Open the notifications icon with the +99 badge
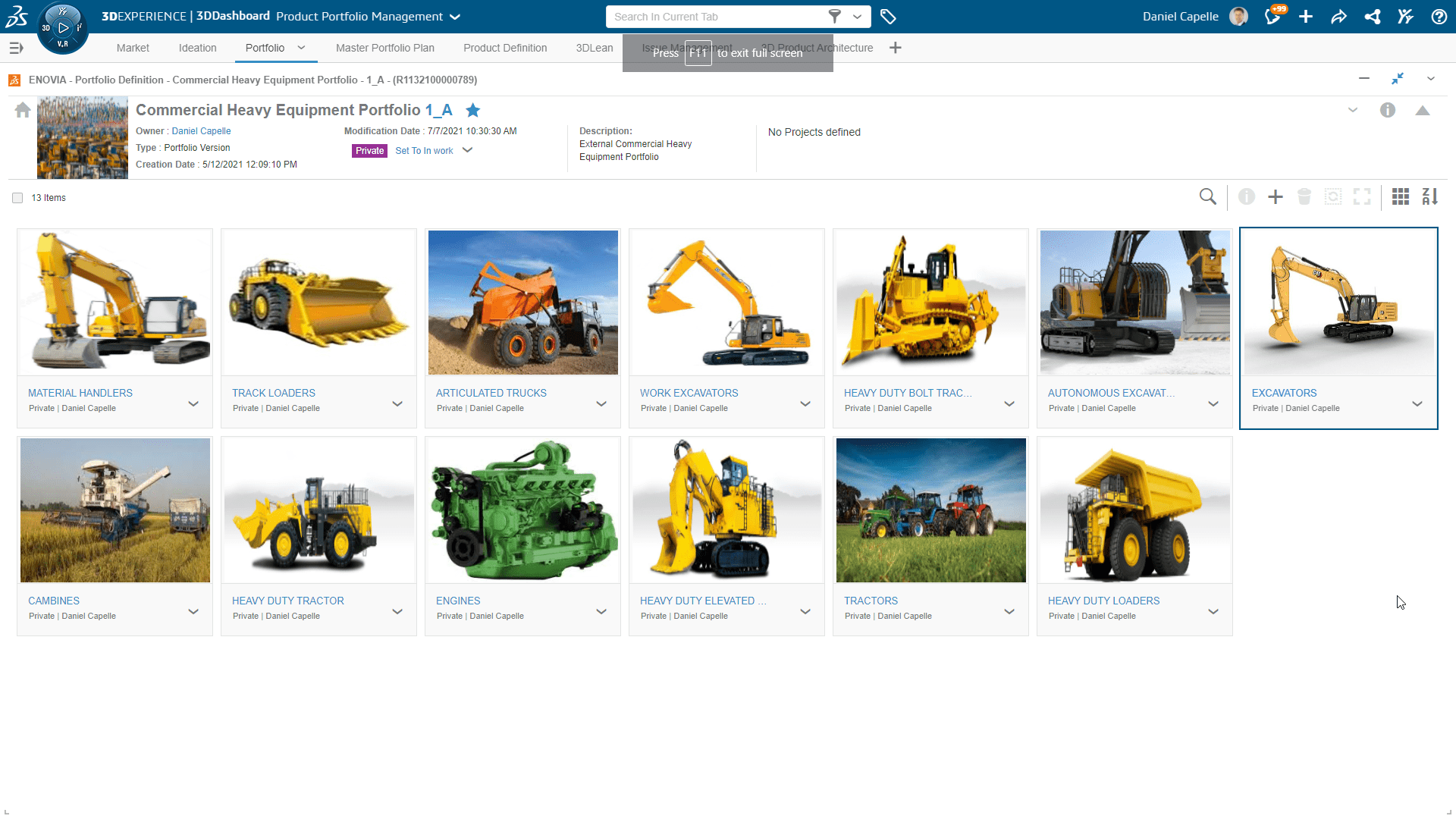 point(1272,17)
